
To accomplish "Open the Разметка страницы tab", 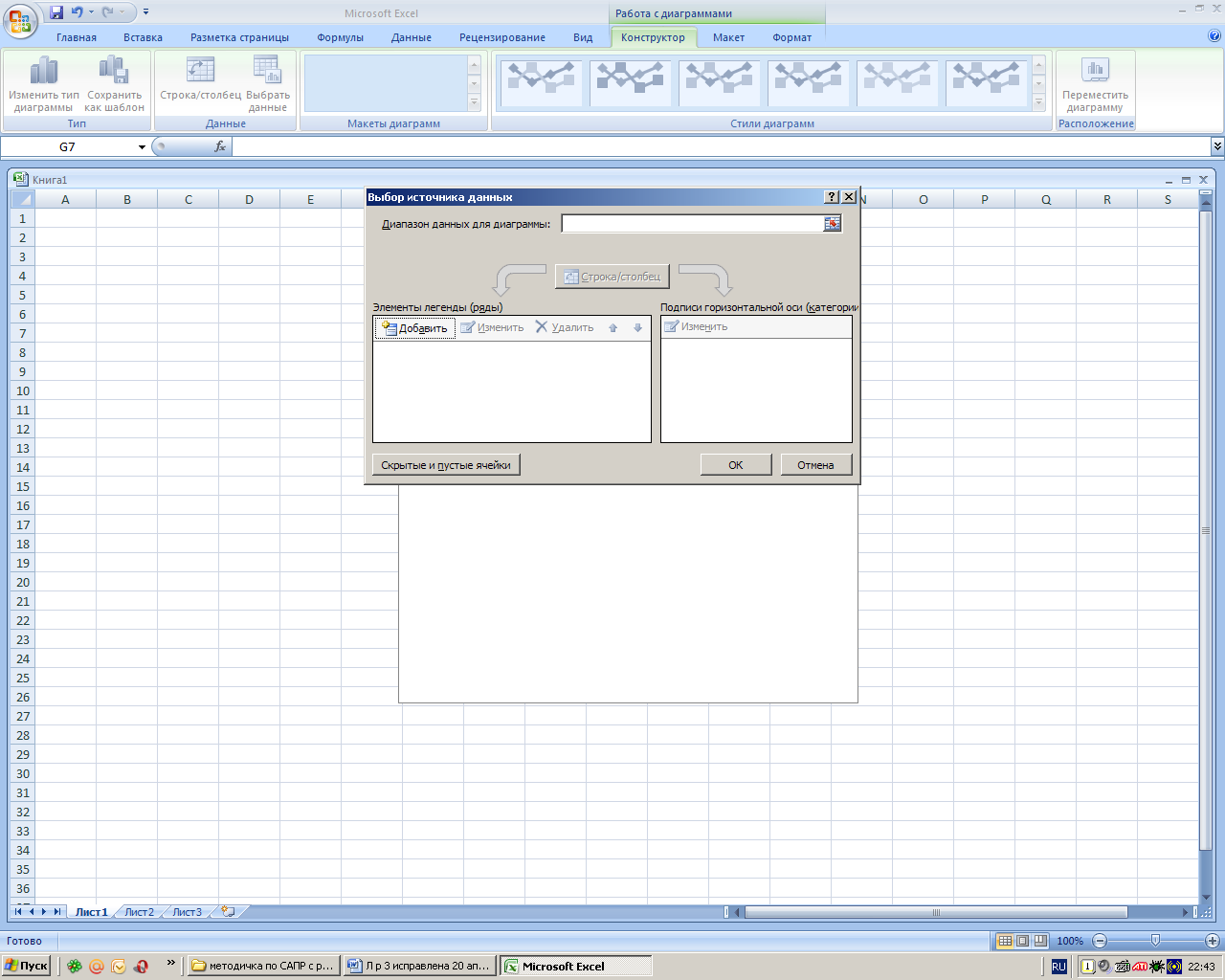I will point(239,37).
